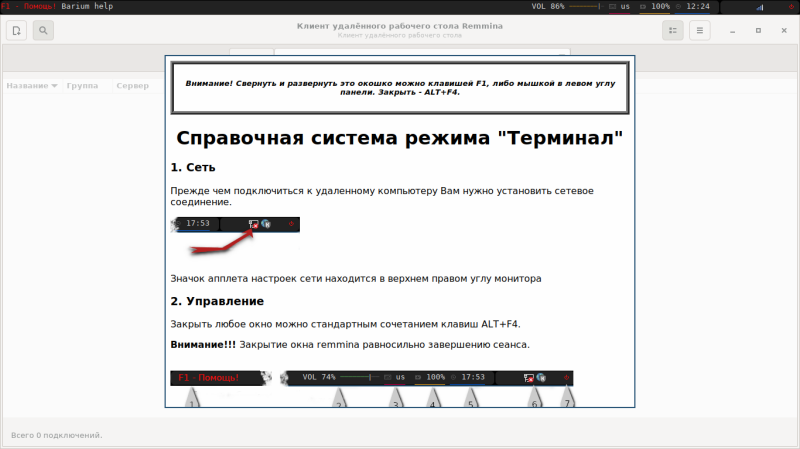Create a new connection profile in Remmina
The width and height of the screenshot is (800, 449).
point(16,31)
